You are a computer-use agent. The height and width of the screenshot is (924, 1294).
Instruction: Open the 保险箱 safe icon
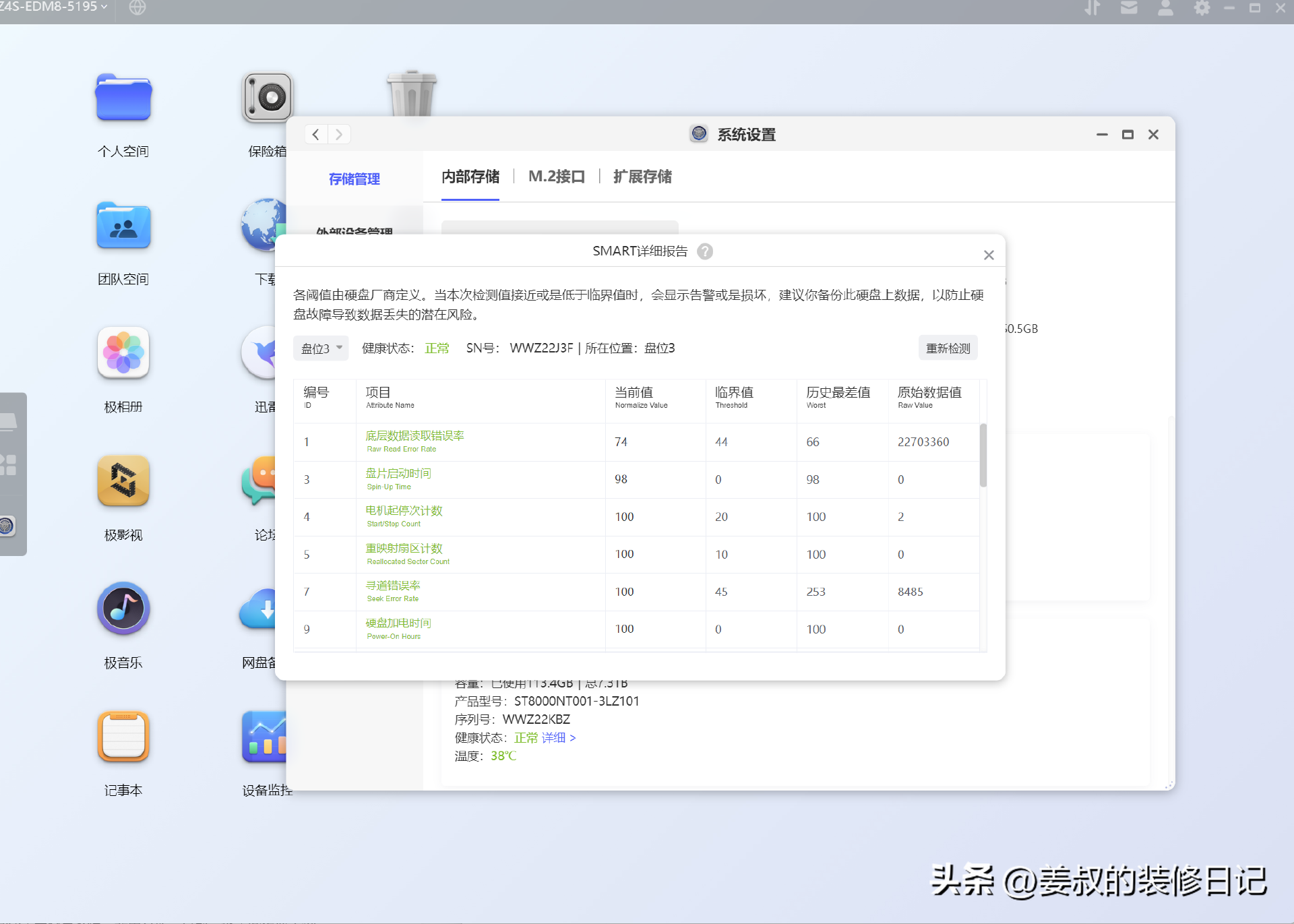tap(268, 98)
